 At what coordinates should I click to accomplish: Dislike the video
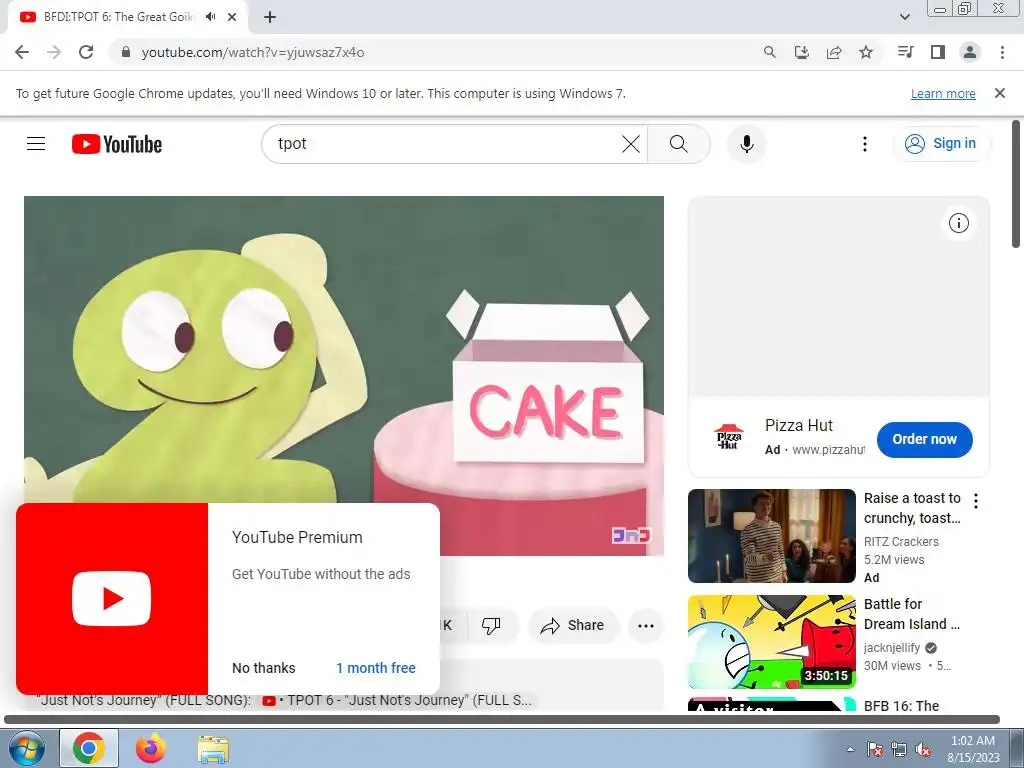(491, 626)
